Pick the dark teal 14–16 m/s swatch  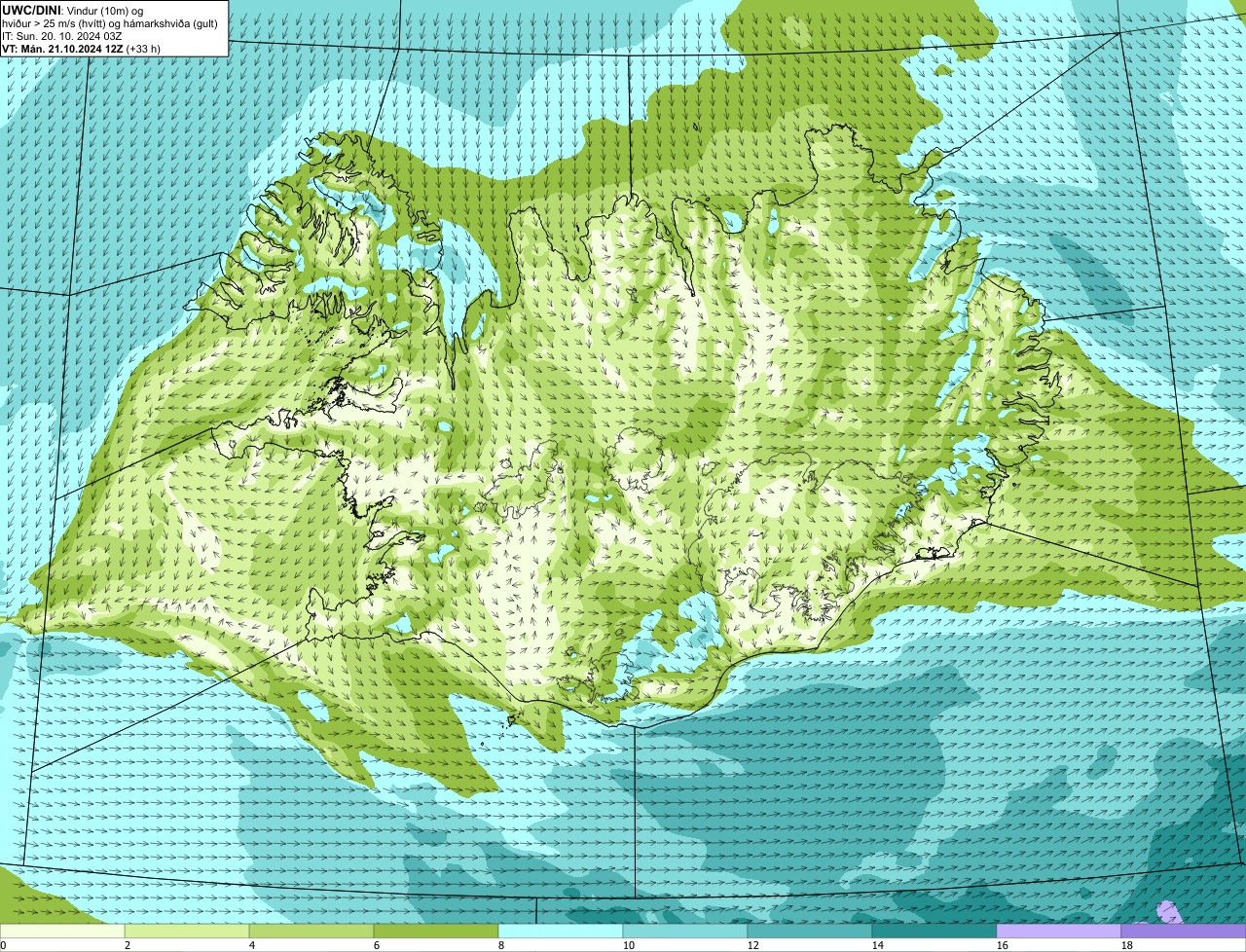pos(934,931)
